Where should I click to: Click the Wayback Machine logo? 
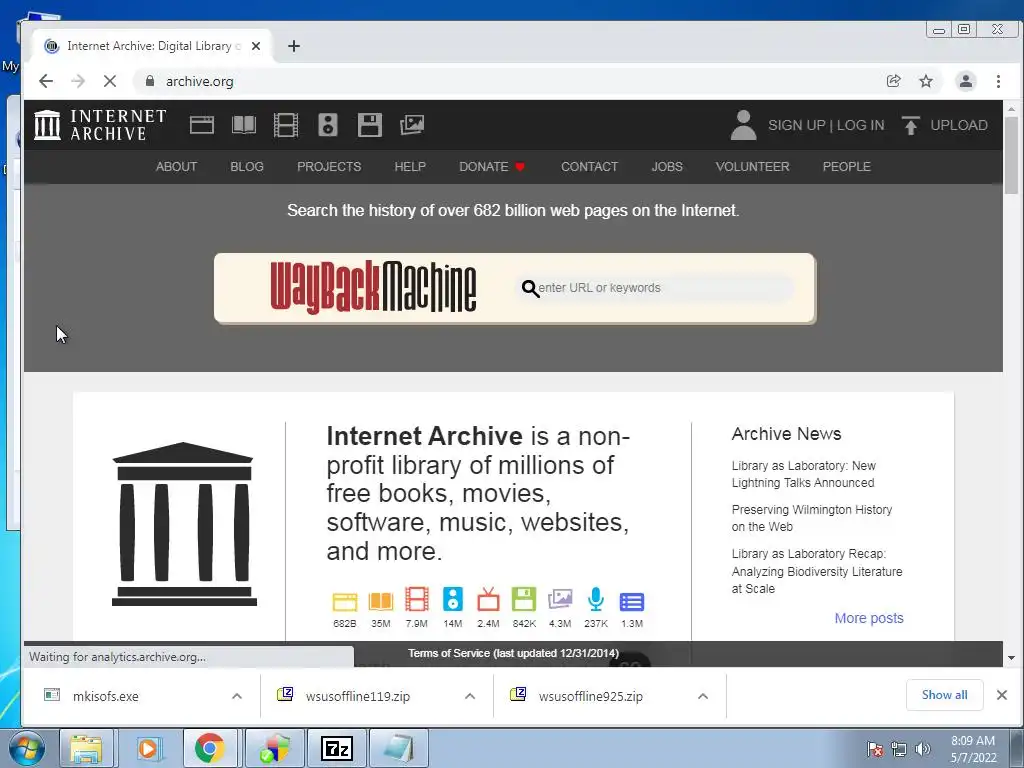pos(373,287)
